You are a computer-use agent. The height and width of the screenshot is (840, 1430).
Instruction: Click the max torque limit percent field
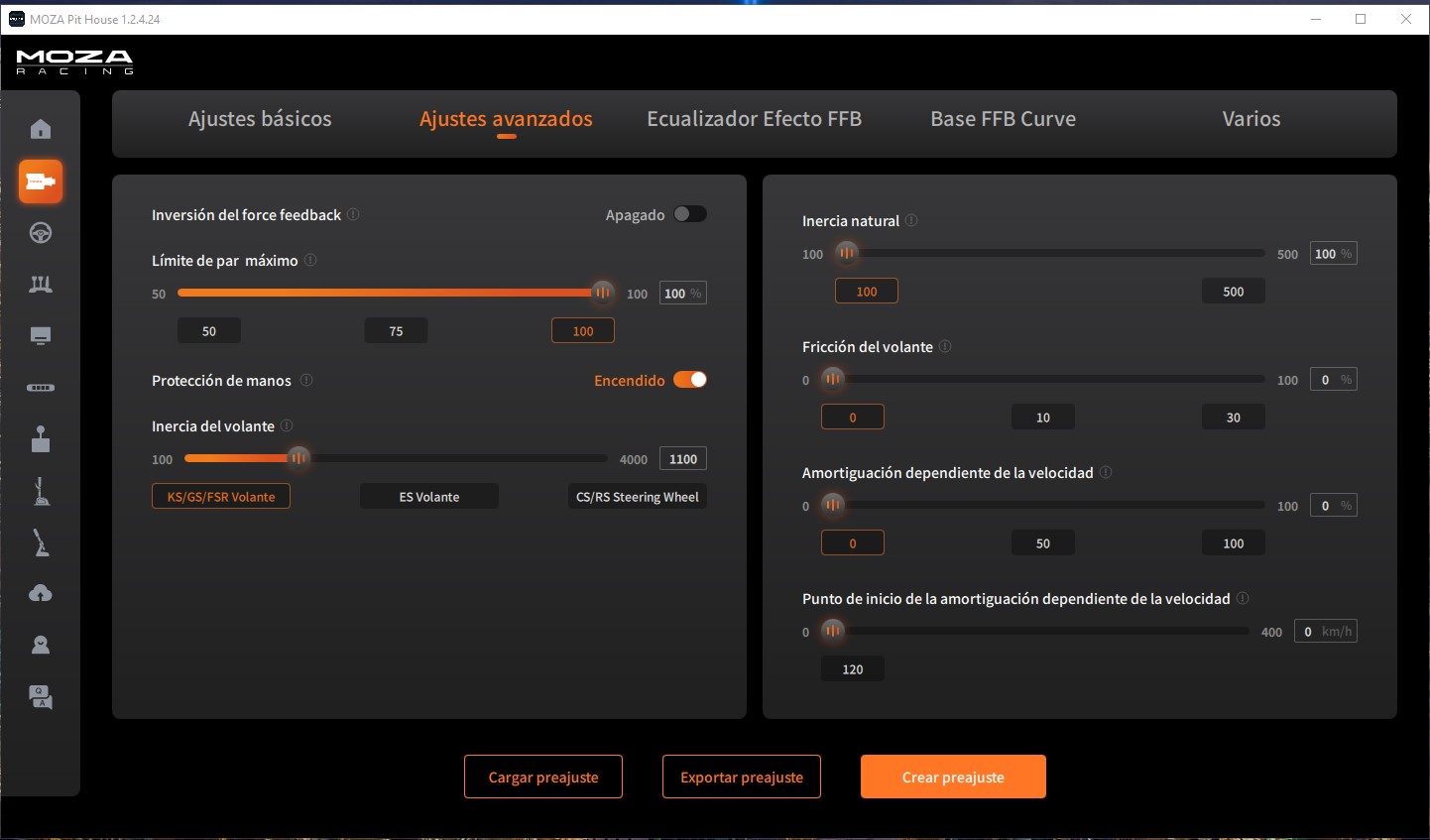[683, 294]
